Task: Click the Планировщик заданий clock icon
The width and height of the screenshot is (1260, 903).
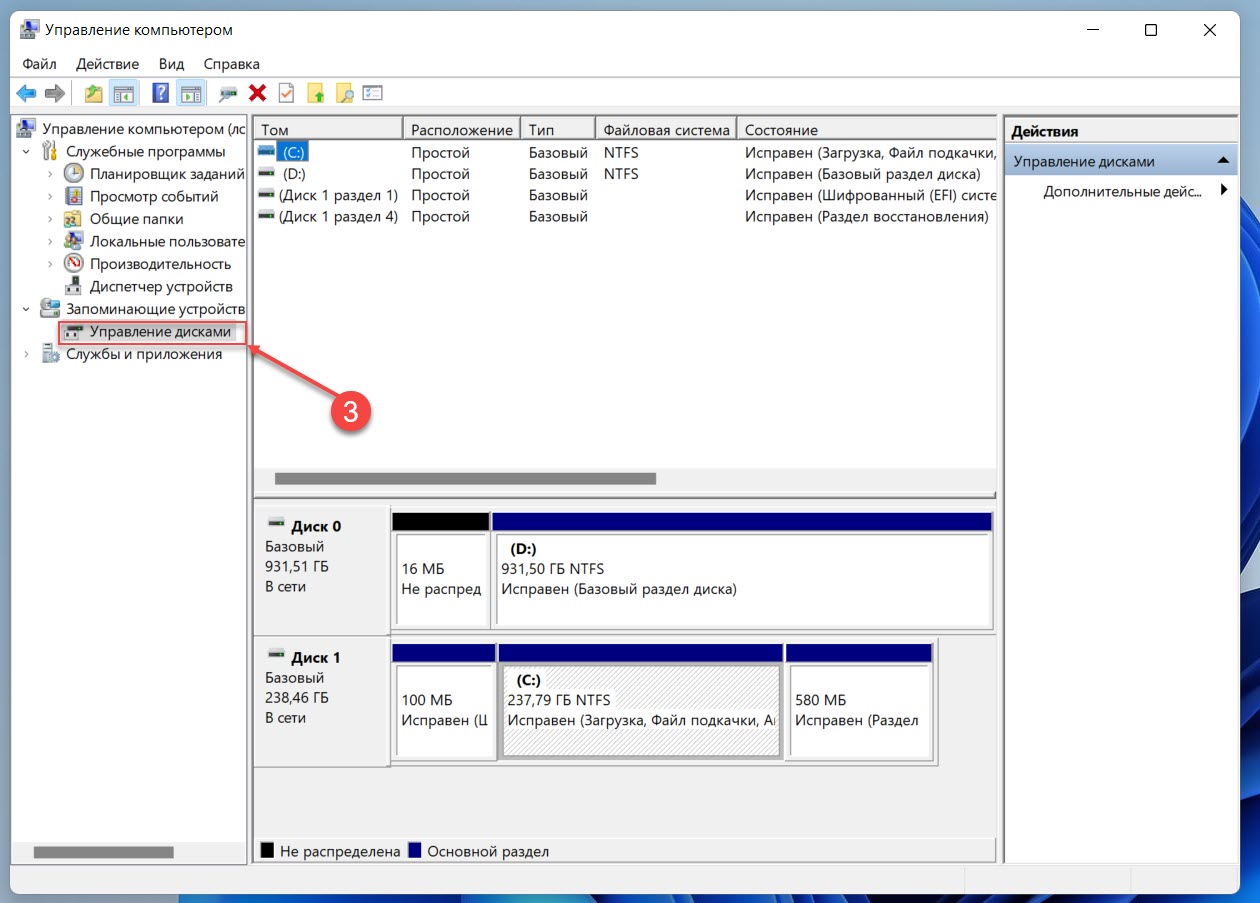Action: (x=74, y=173)
